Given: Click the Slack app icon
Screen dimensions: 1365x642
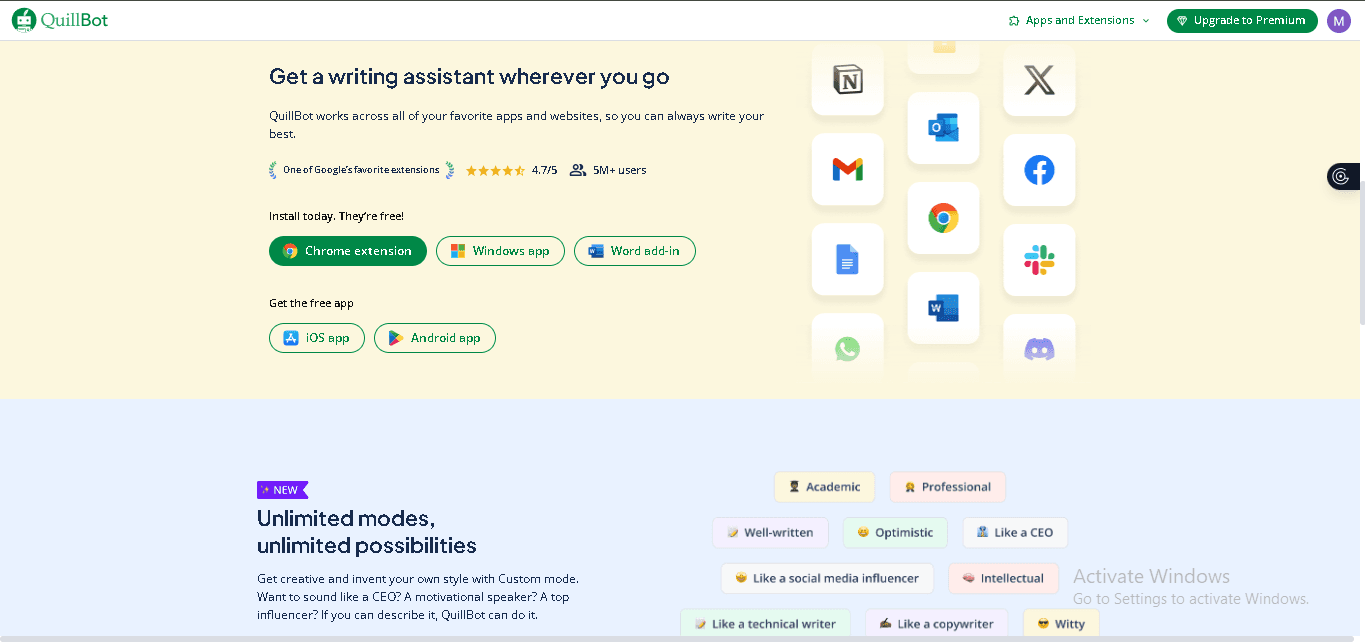Looking at the screenshot, I should click(1039, 260).
